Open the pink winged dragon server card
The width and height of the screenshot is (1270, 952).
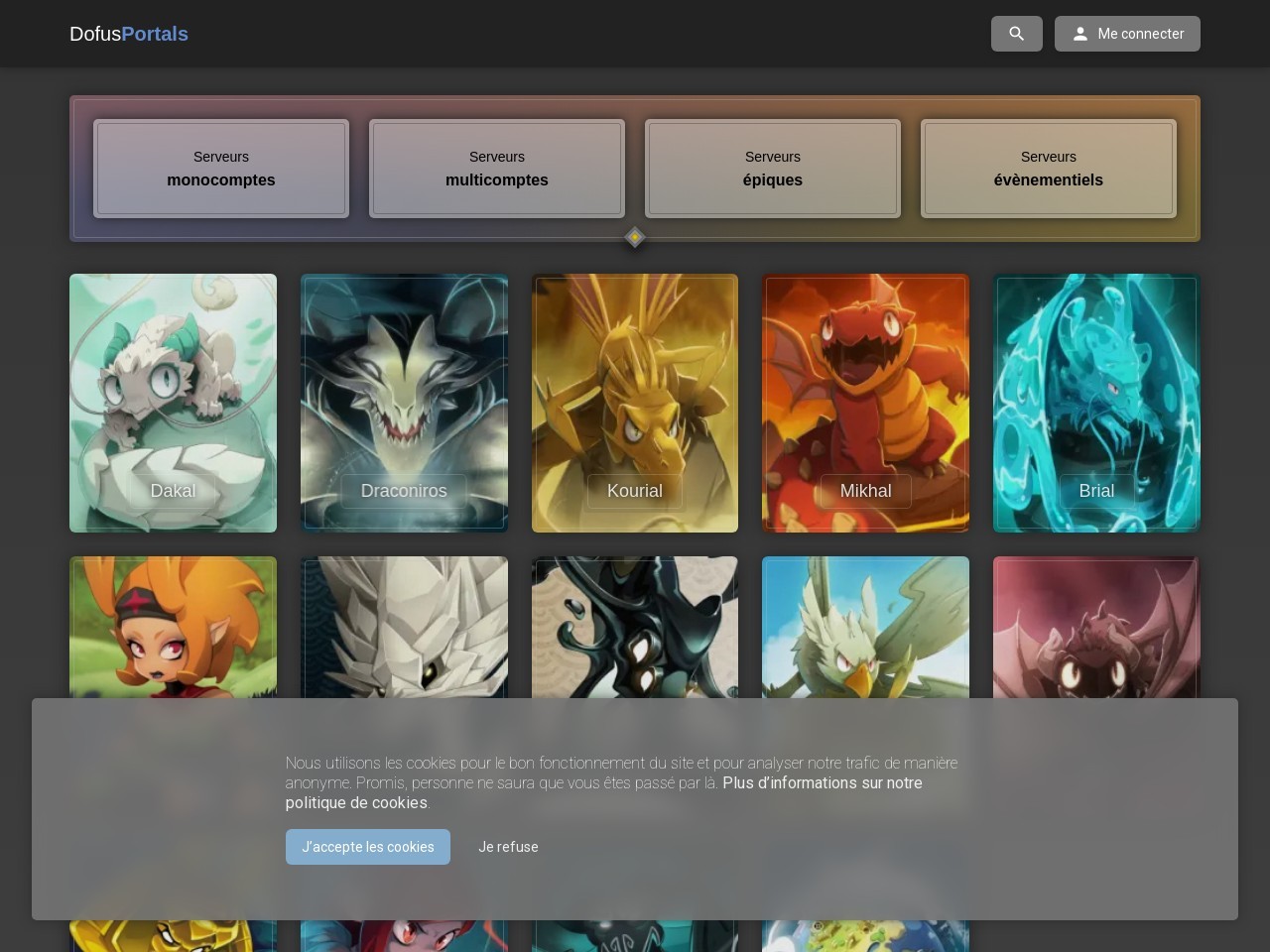[1096, 627]
